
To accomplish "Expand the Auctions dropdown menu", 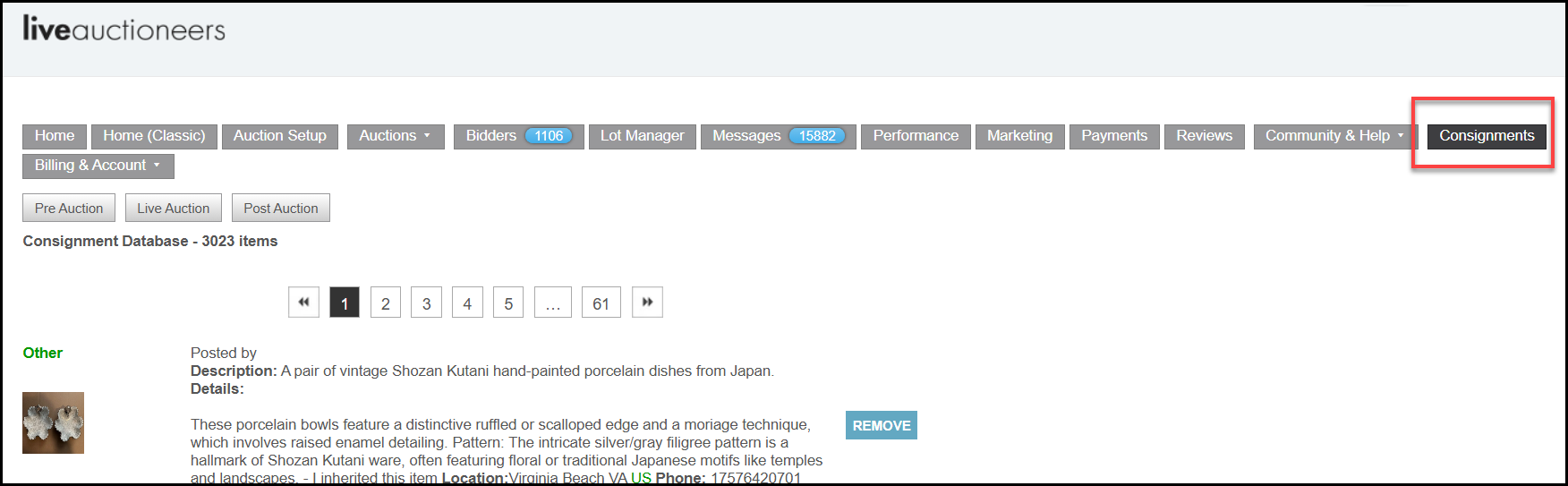I will click(x=396, y=136).
